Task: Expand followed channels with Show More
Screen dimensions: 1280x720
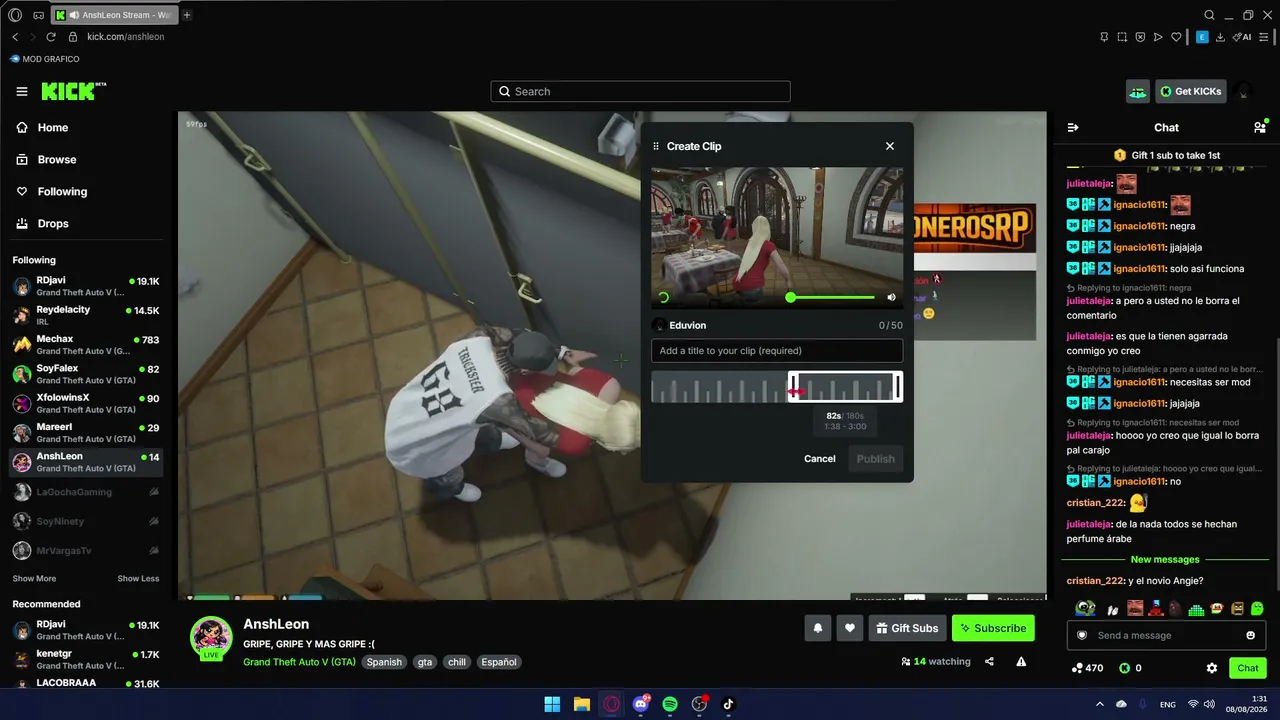Action: 34,579
